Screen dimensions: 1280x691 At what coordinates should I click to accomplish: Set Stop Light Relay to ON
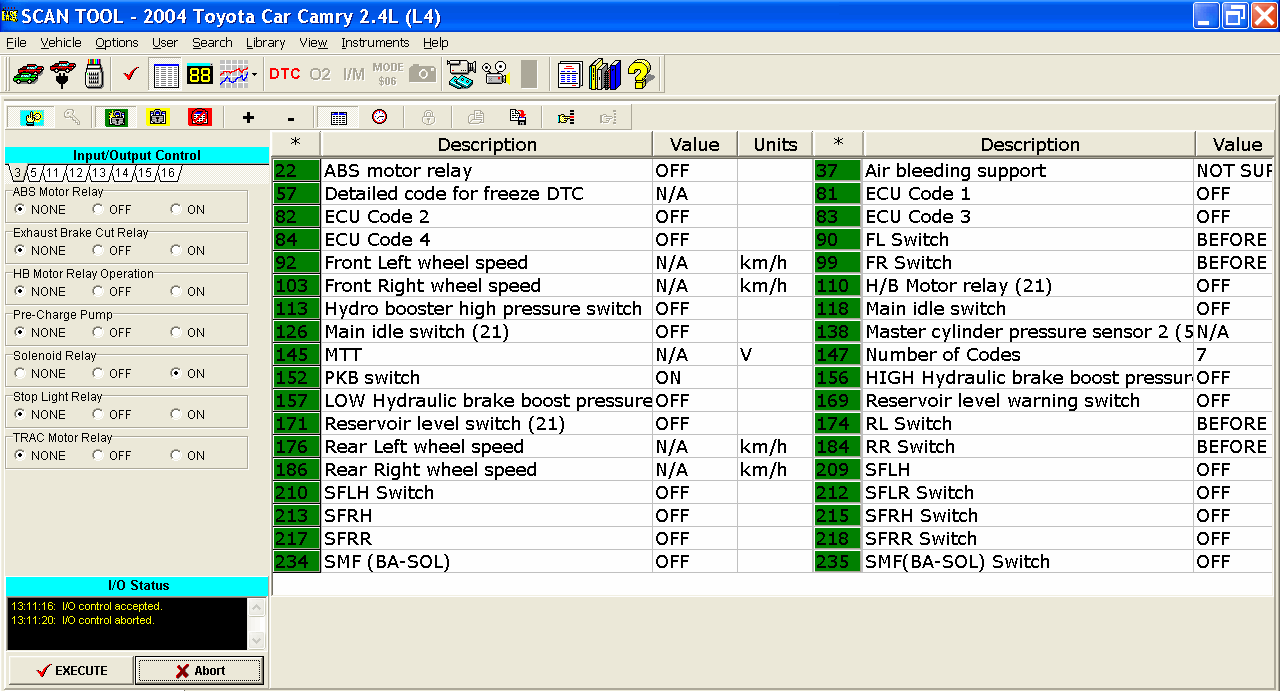176,415
